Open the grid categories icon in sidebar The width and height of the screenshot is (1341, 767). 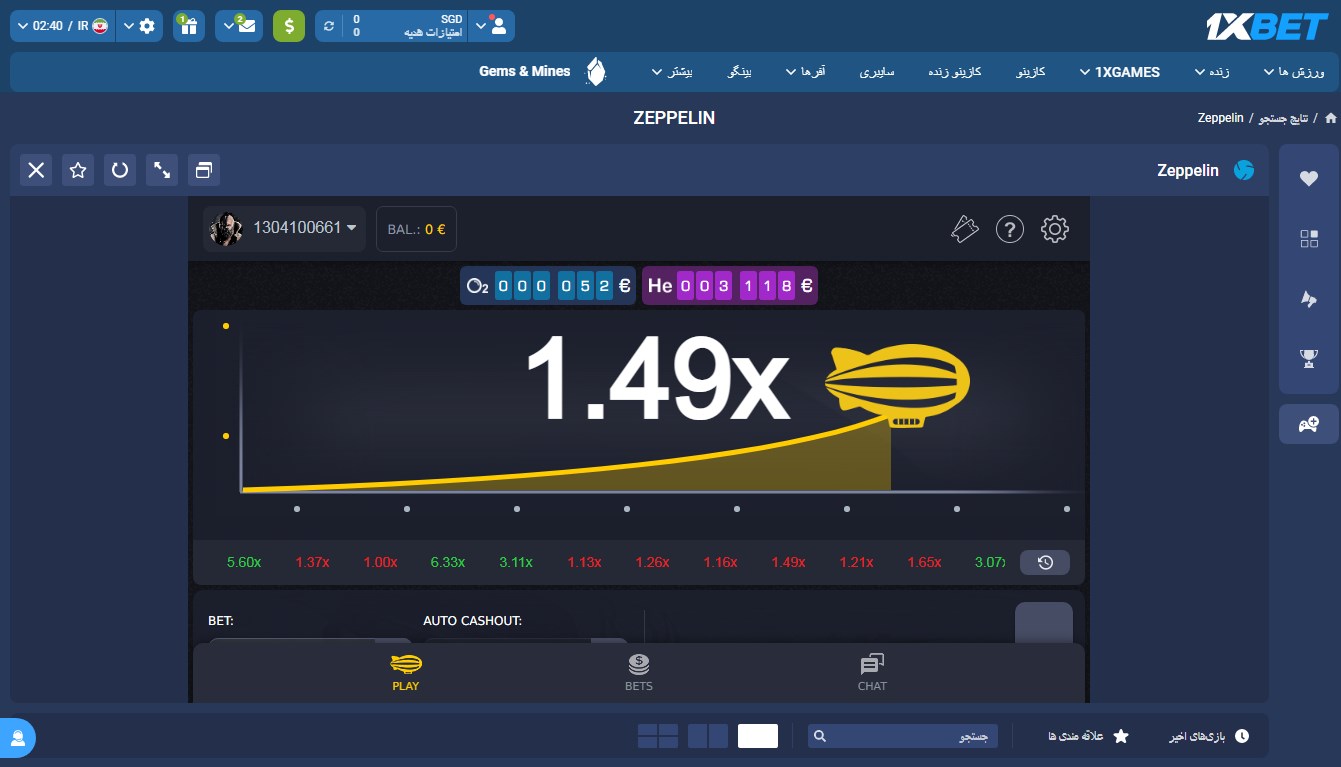[x=1308, y=239]
